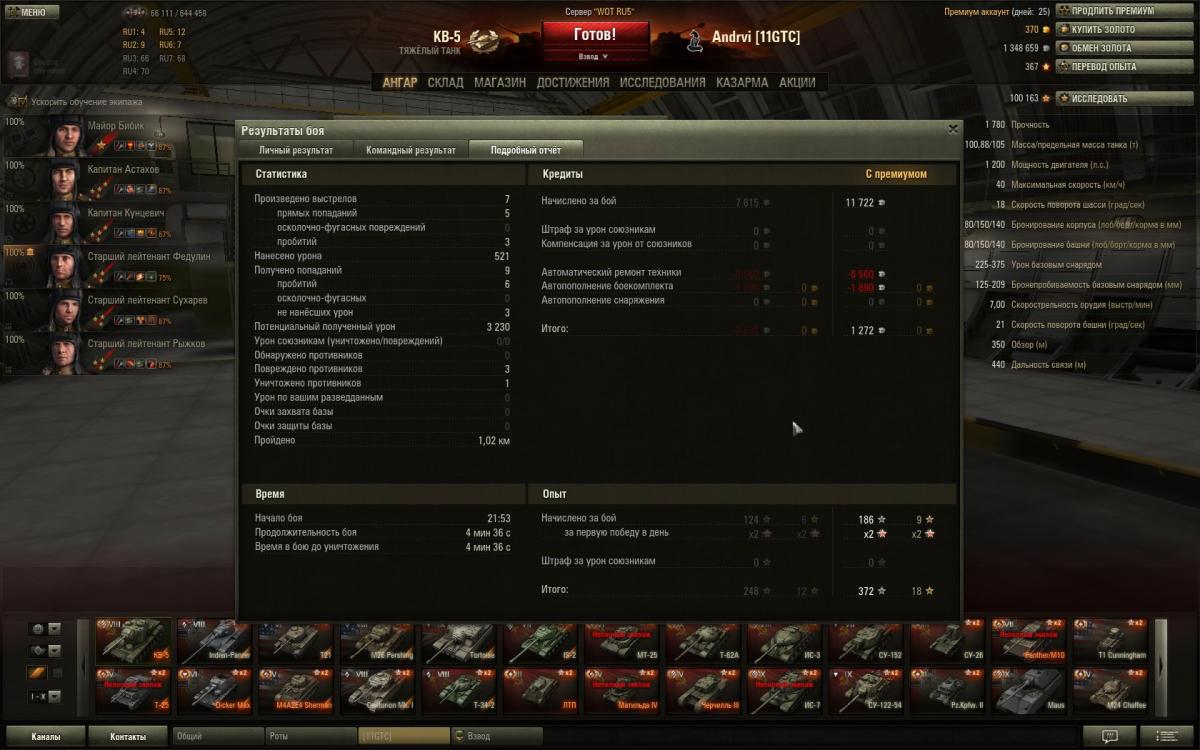
Task: Close the battle results window
Action: point(953,129)
